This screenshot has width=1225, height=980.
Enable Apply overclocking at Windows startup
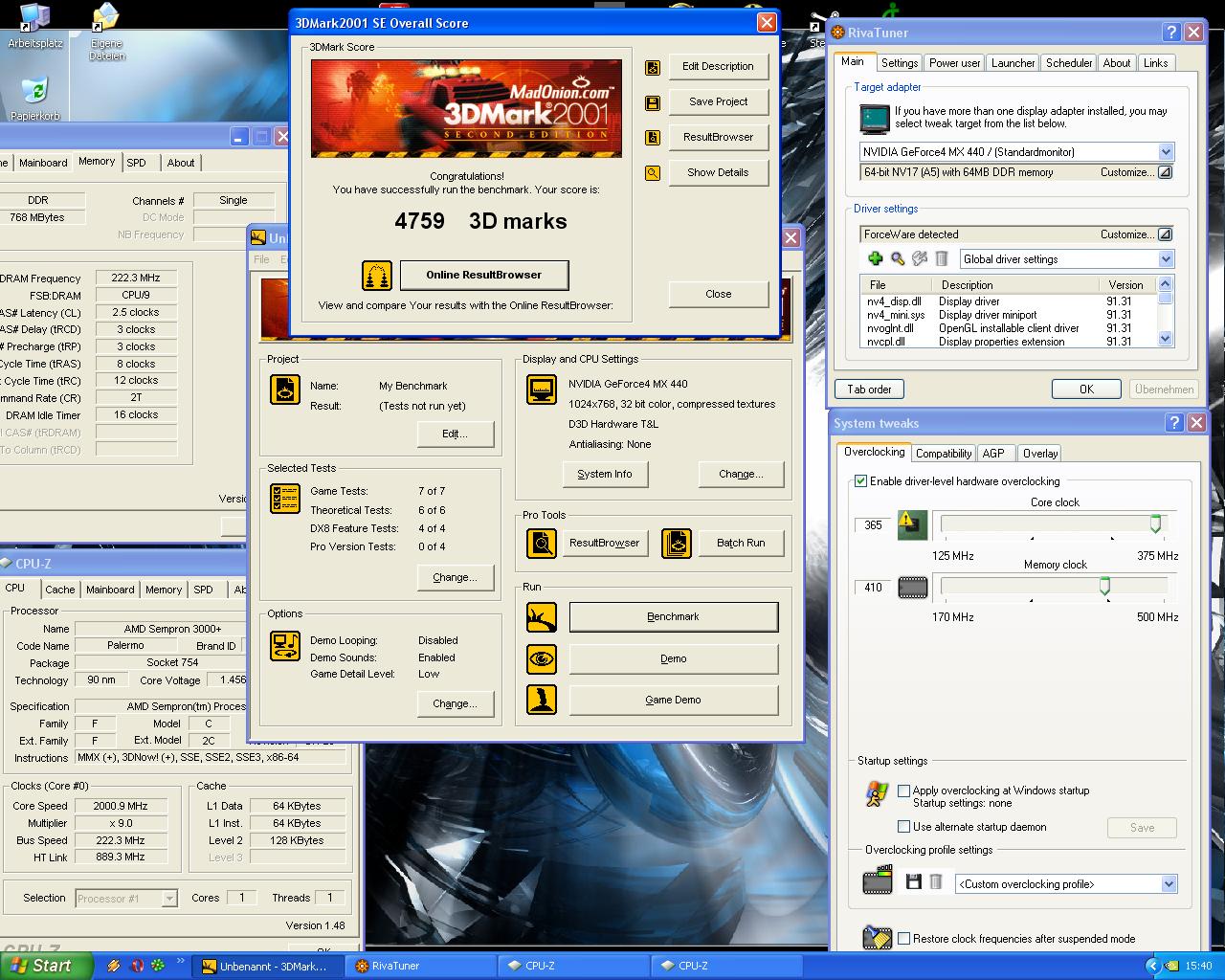point(903,791)
